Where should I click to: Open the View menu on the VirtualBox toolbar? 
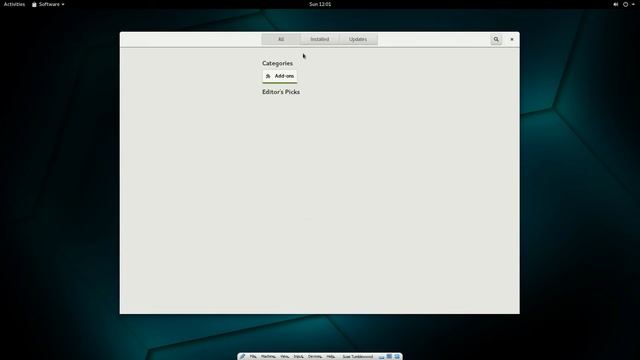(284, 356)
